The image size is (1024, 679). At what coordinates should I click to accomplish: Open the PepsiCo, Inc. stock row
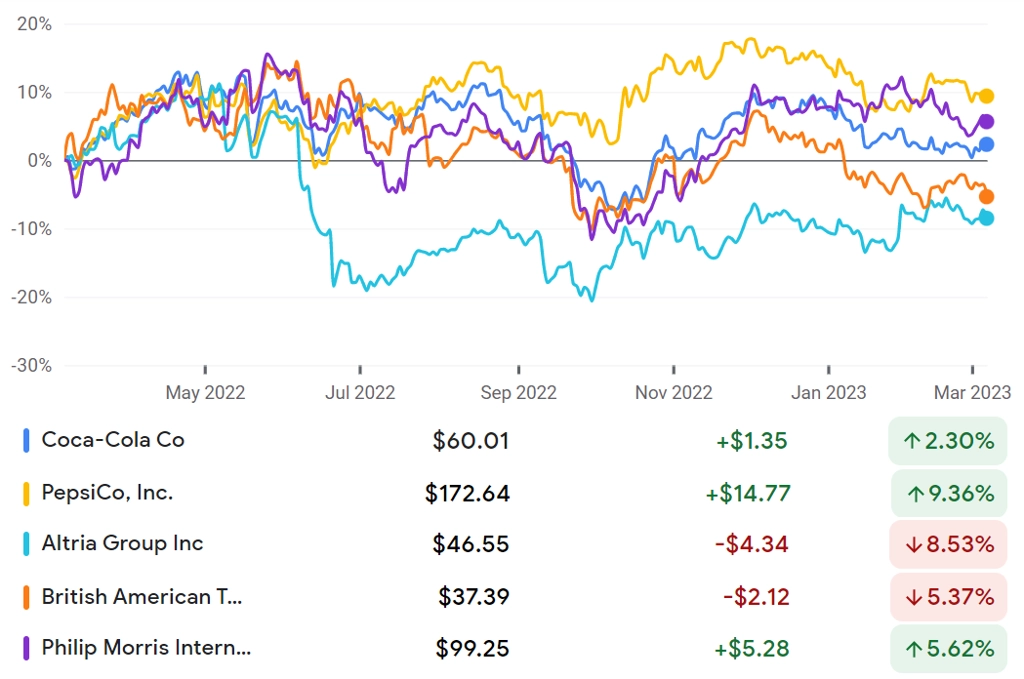pos(513,494)
